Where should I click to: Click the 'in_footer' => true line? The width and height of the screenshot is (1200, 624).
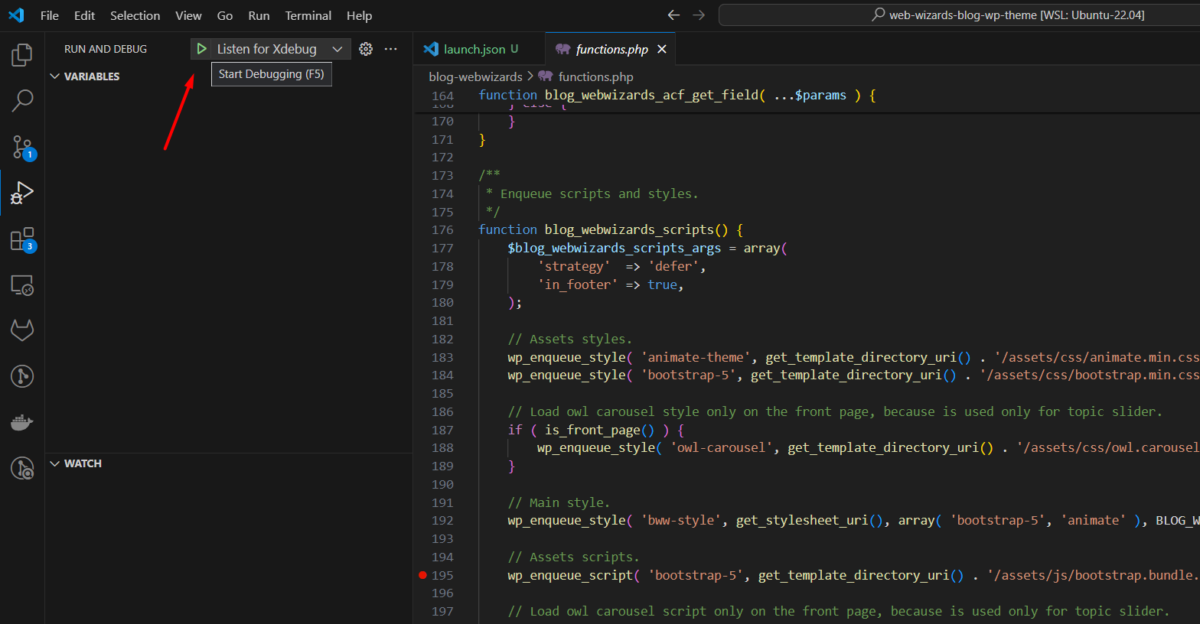(x=609, y=284)
